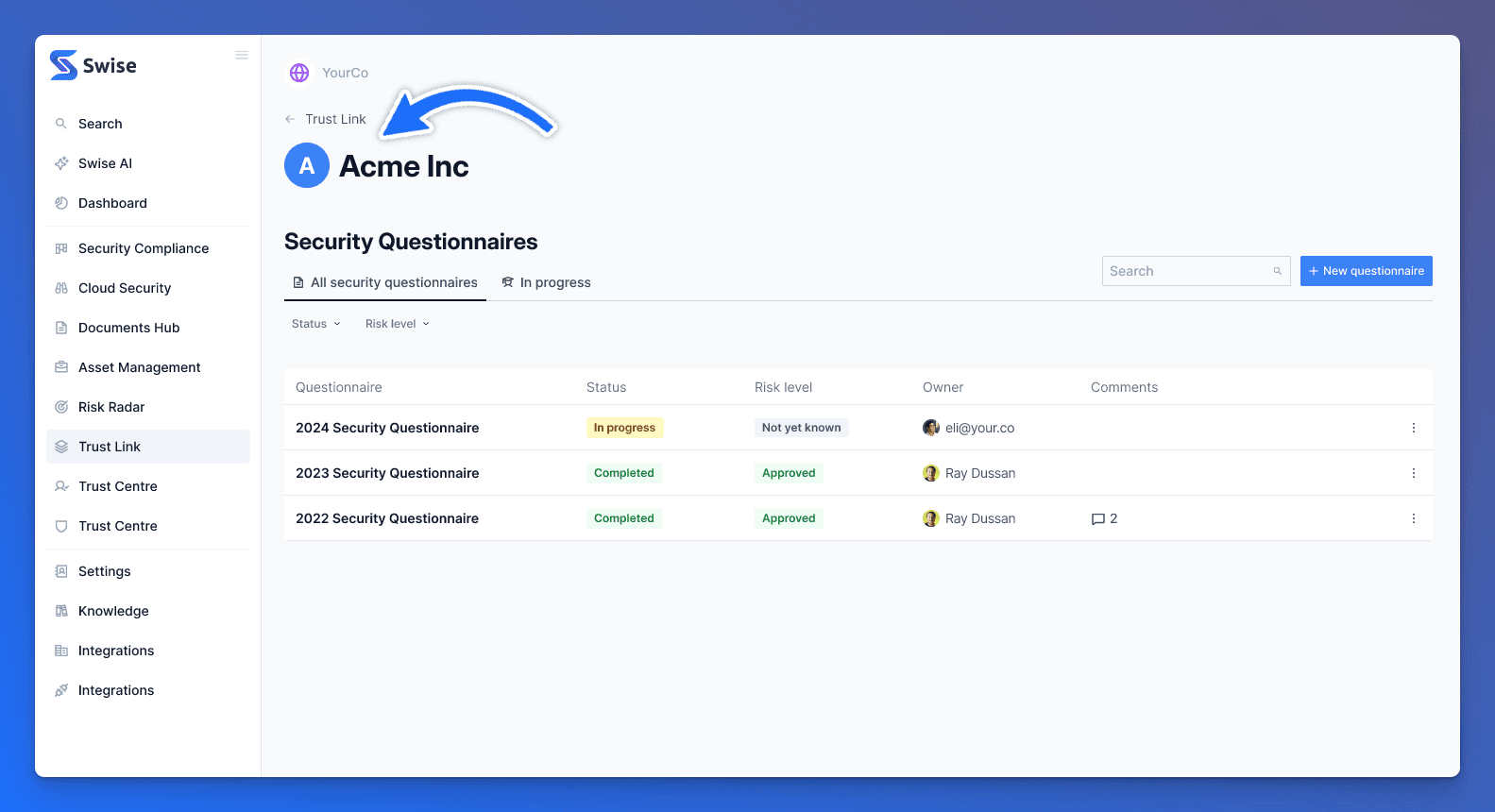Switch to the All security questionnaires tab
This screenshot has width=1495, height=812.
tap(385, 282)
